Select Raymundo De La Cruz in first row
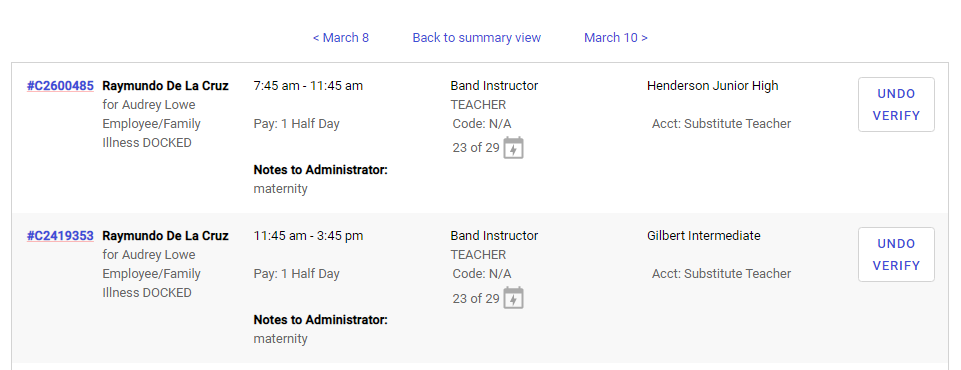The image size is (961, 370). (165, 86)
